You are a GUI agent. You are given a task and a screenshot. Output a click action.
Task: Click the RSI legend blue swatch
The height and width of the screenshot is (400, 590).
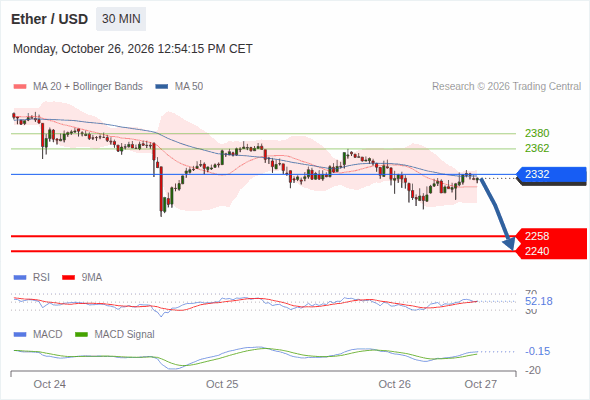point(20,278)
